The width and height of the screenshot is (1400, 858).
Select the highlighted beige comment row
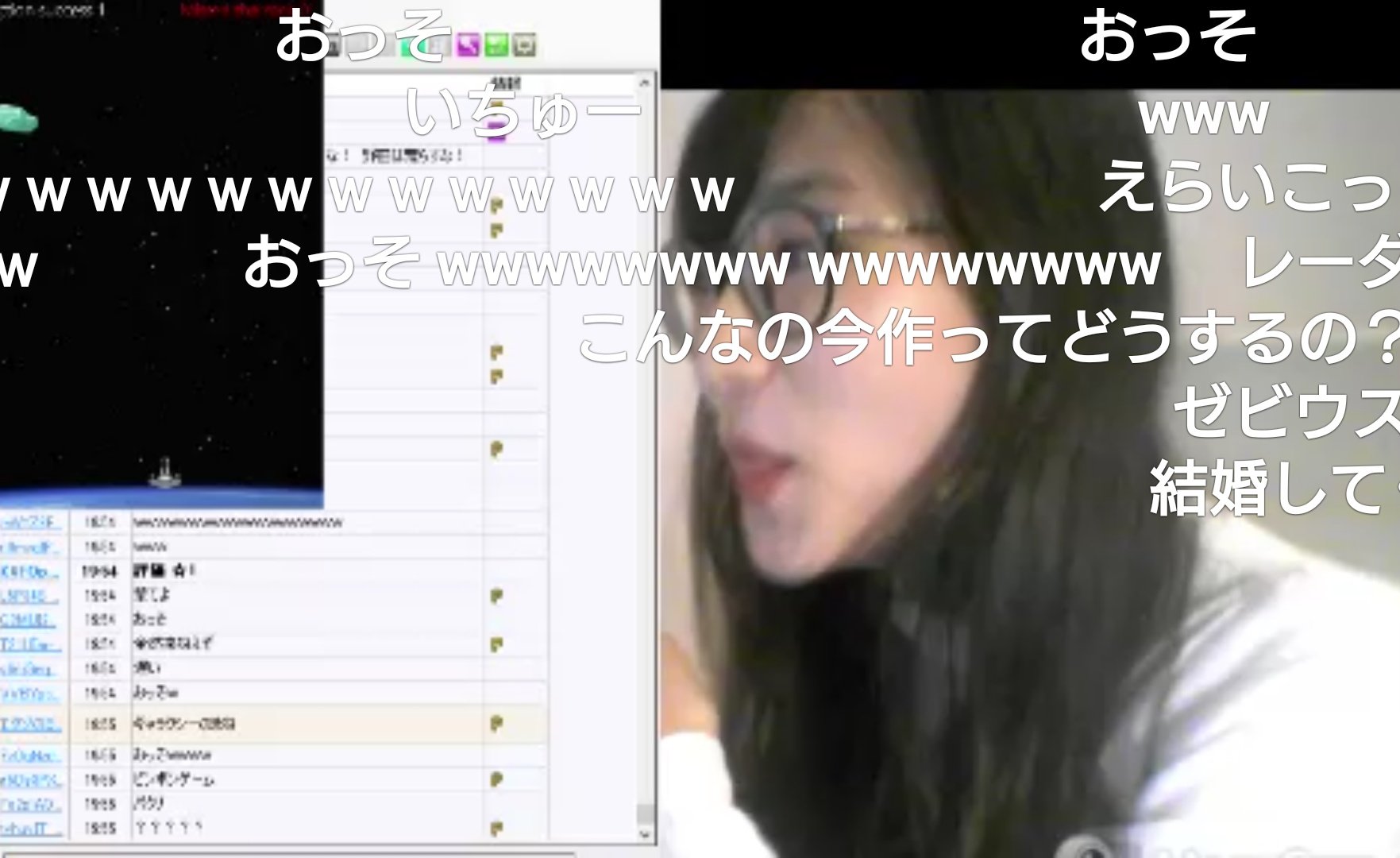pos(274,724)
